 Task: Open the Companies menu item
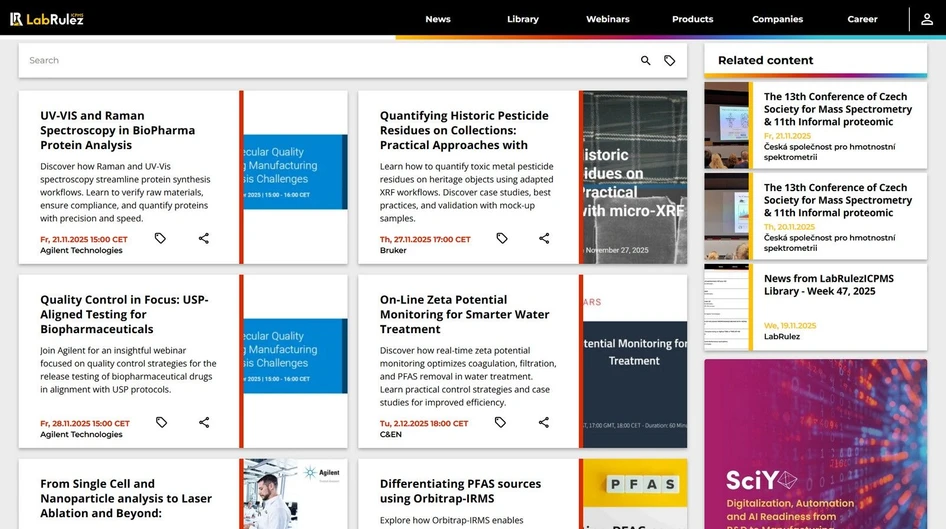click(777, 19)
